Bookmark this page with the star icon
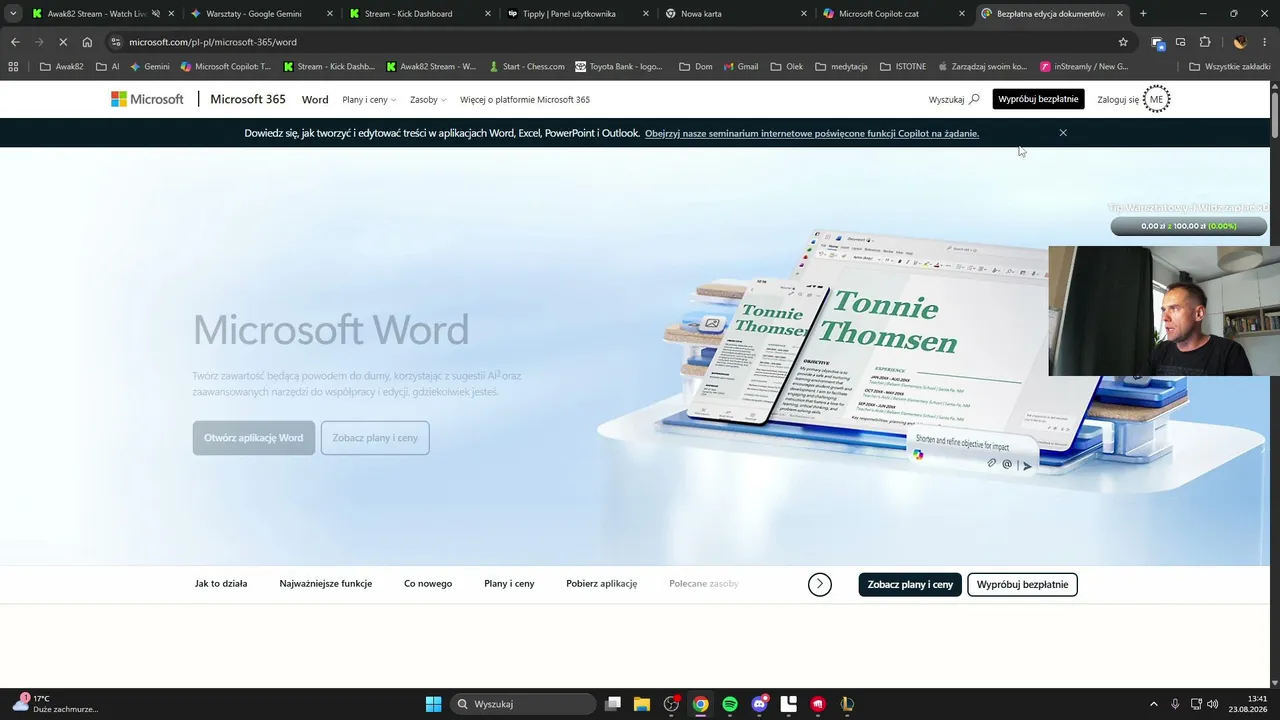This screenshot has height=720, width=1280. (x=1123, y=42)
